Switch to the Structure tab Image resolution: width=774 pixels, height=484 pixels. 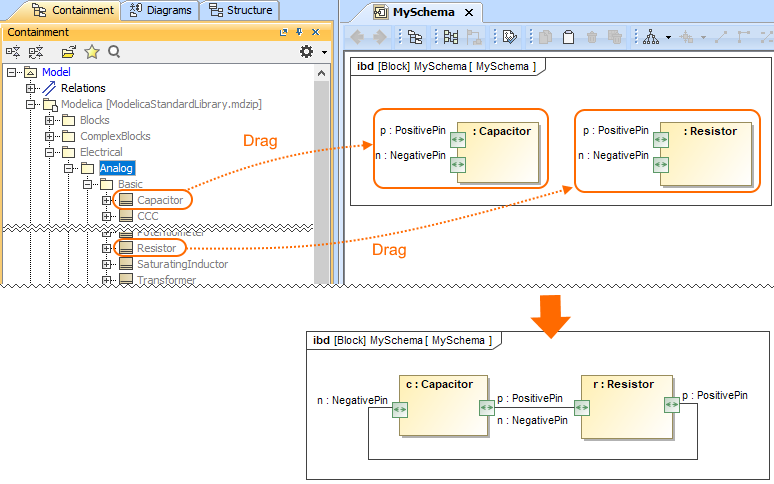coord(240,10)
